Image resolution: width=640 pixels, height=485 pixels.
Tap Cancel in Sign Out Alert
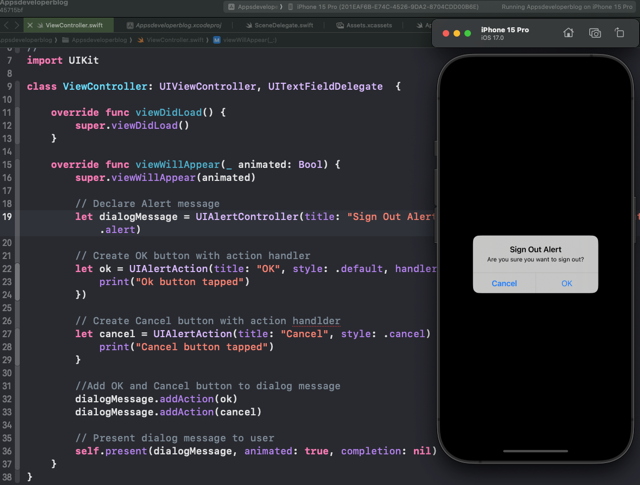(x=504, y=283)
